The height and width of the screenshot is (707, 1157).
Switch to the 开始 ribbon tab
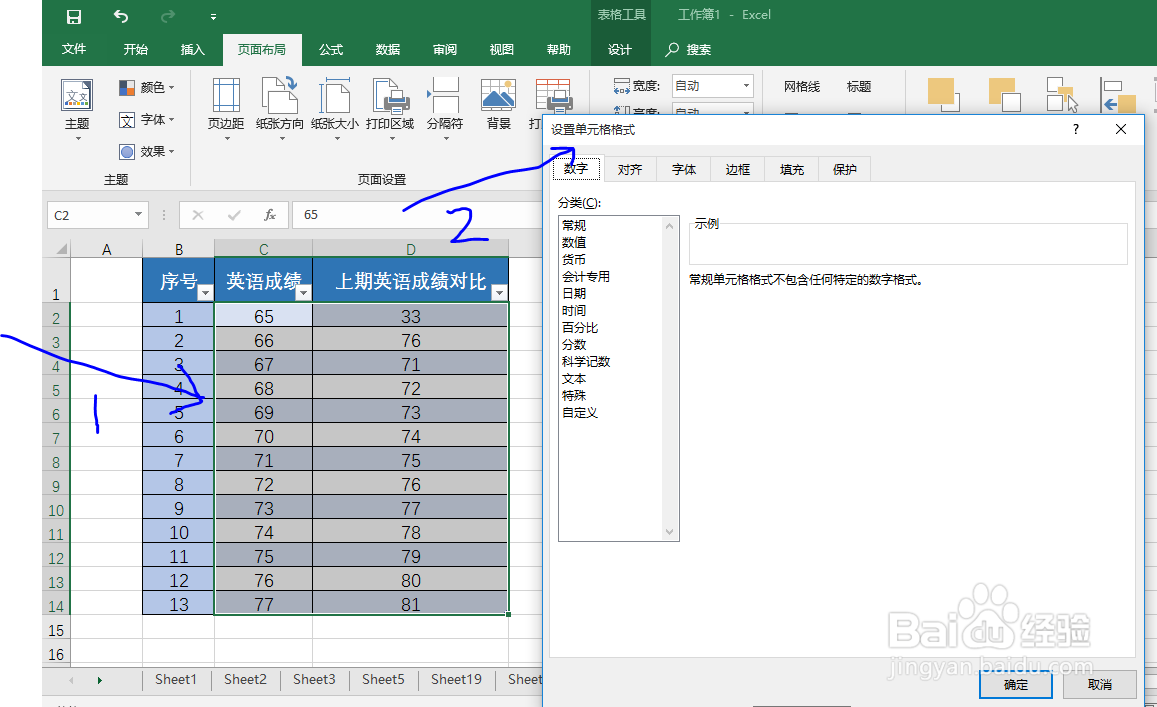[134, 49]
